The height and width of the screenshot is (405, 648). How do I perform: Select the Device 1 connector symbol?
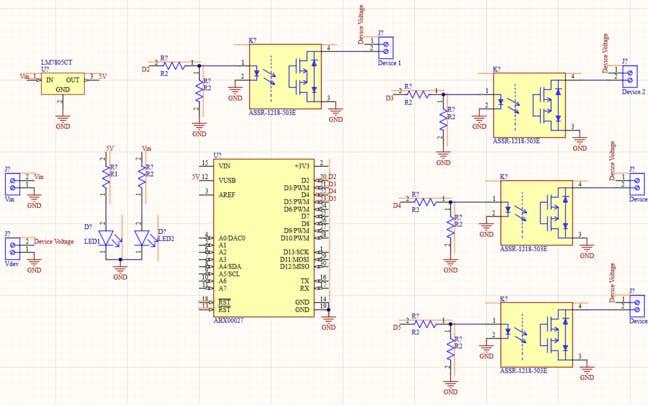(386, 48)
